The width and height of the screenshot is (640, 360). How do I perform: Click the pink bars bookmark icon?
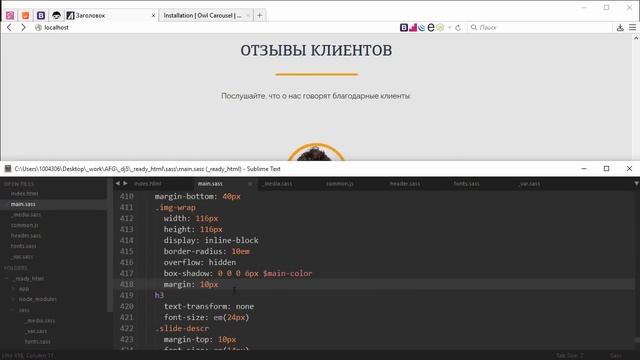click(413, 27)
